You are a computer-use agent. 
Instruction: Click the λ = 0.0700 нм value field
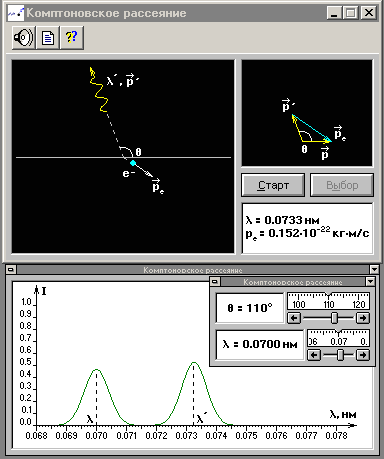[x=260, y=345]
